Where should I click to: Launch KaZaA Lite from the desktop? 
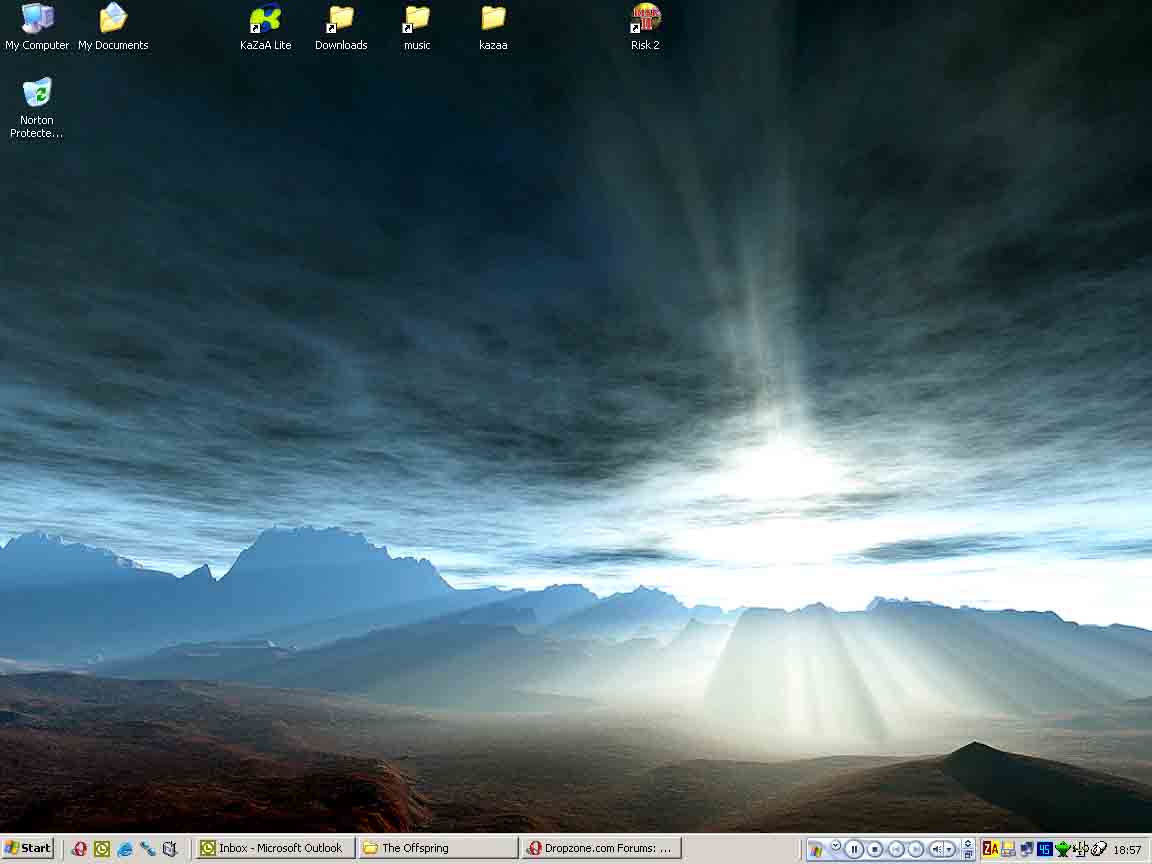click(266, 20)
